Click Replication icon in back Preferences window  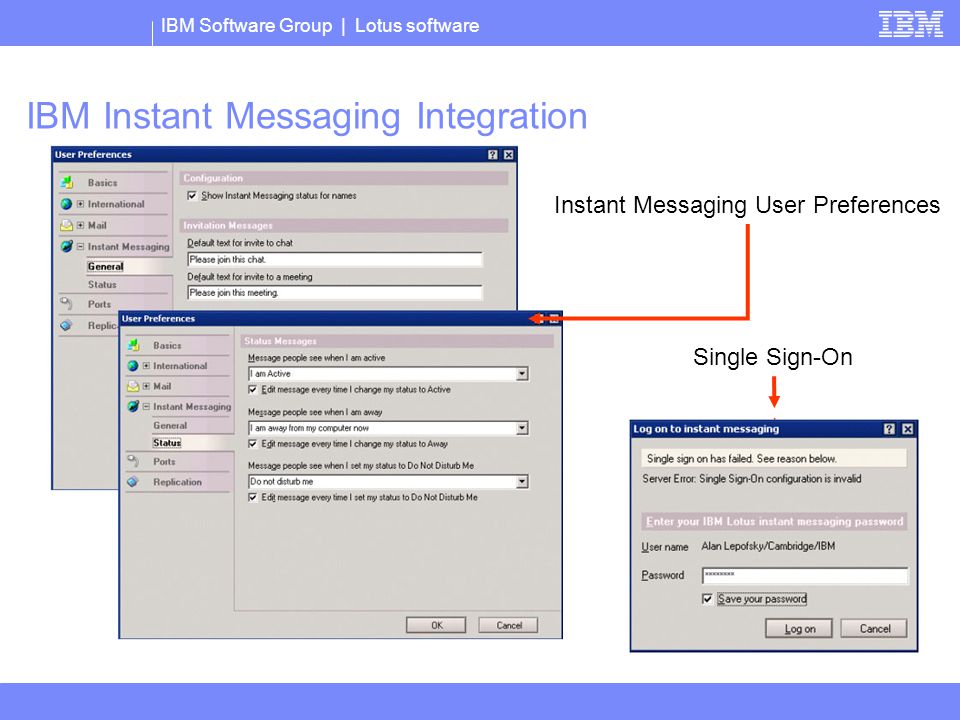[66, 325]
